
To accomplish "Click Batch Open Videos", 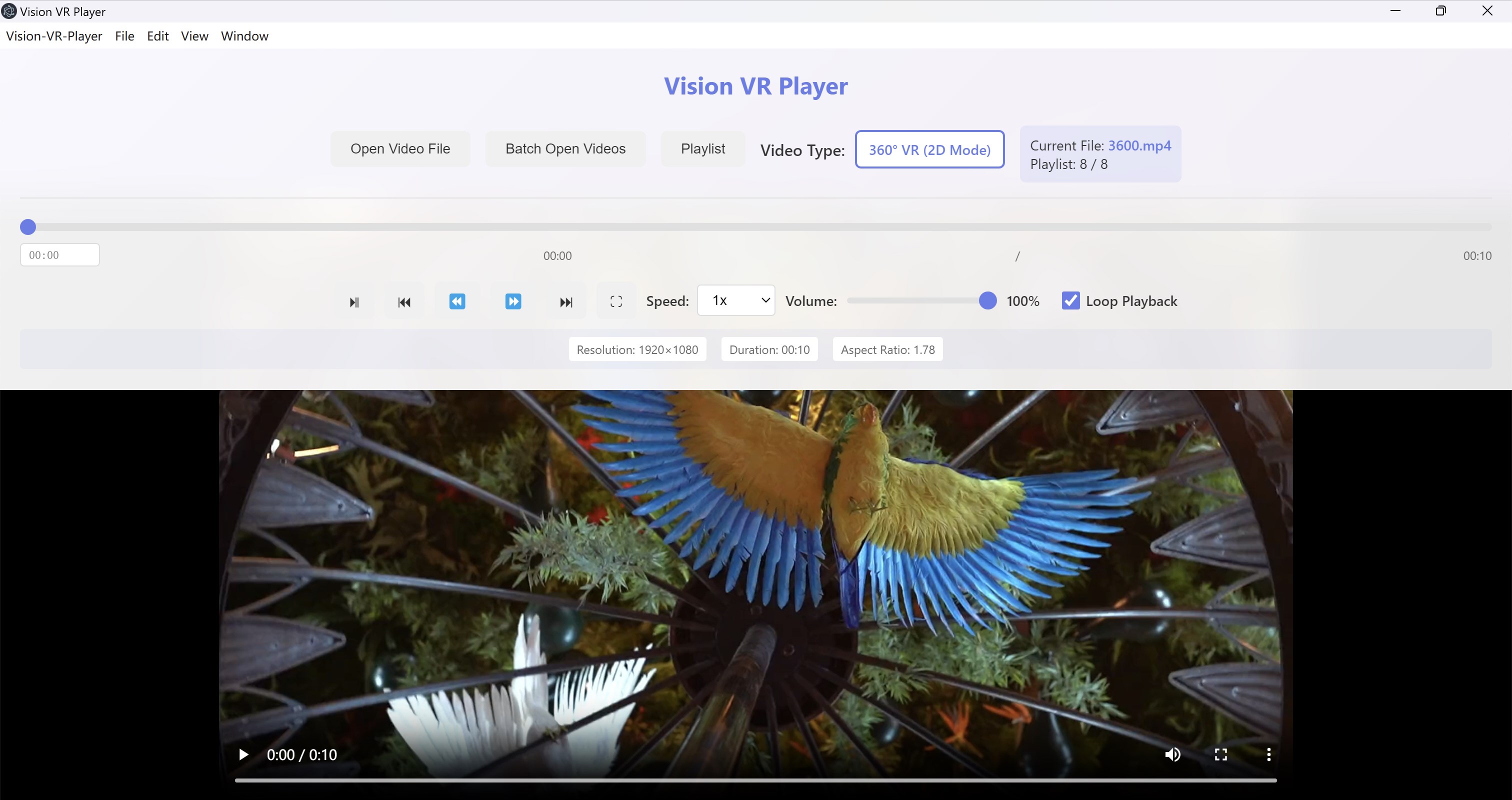I will tap(564, 148).
